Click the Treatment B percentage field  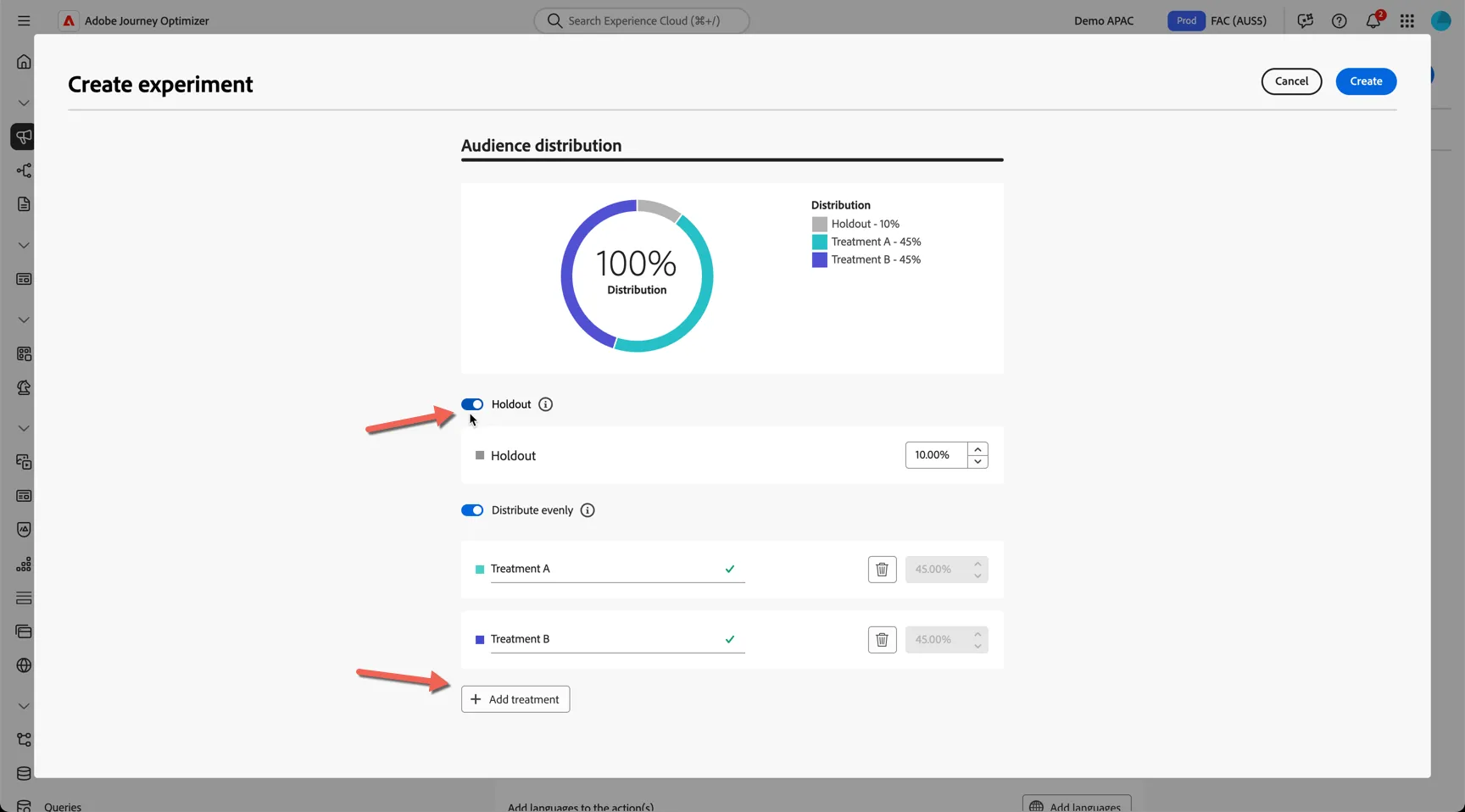946,640
